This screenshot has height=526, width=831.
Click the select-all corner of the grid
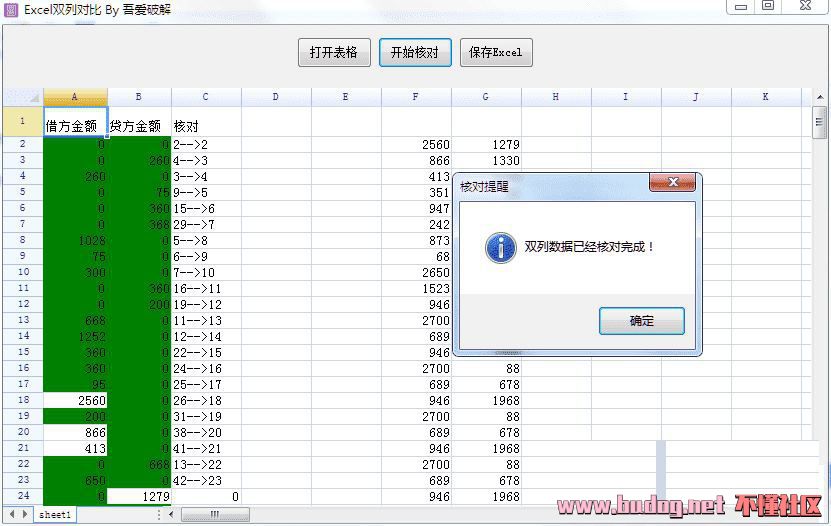click(x=23, y=97)
